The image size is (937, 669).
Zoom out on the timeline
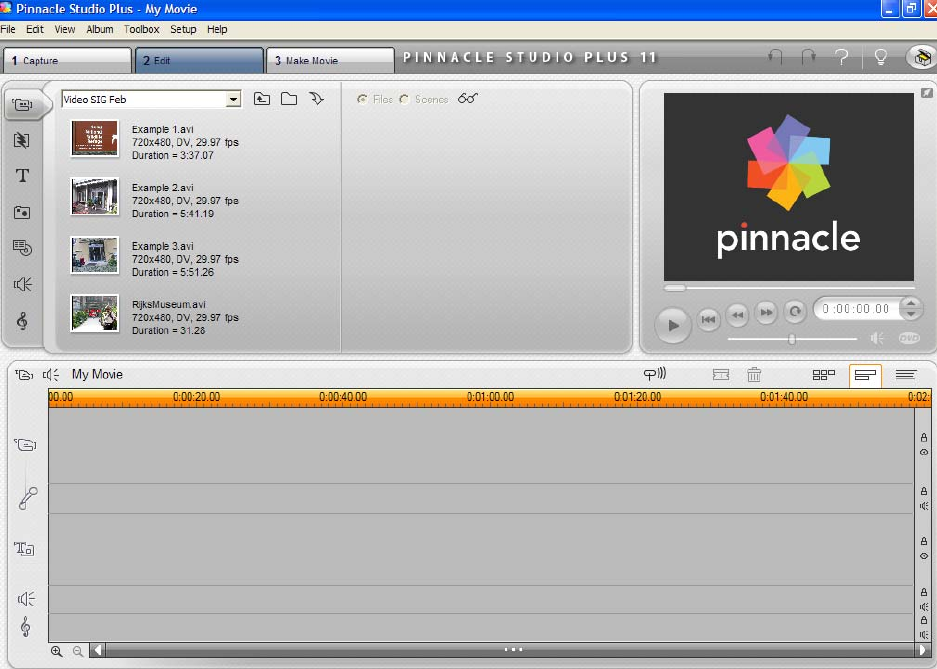(78, 651)
